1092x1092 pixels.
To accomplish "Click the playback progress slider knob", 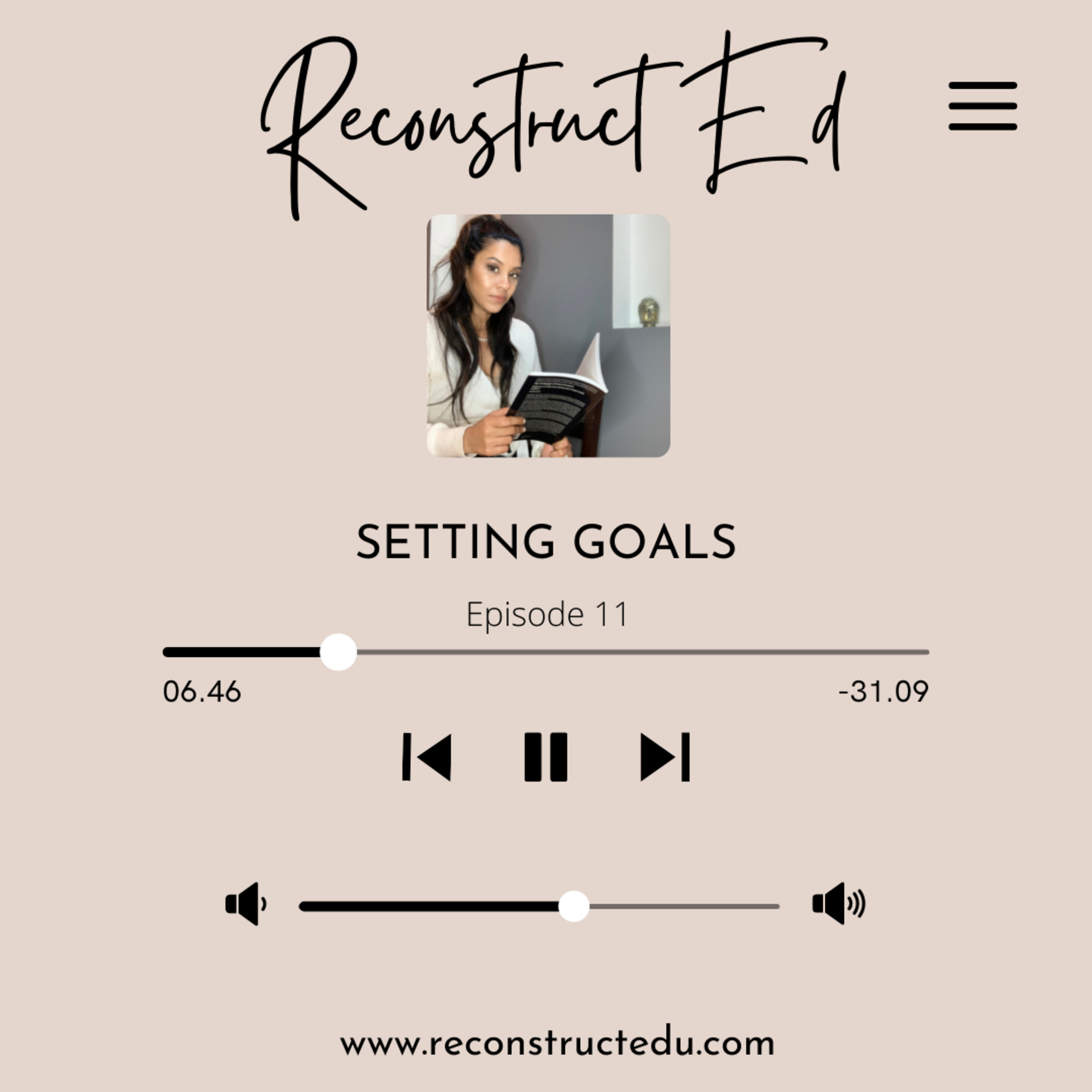I will [x=338, y=652].
